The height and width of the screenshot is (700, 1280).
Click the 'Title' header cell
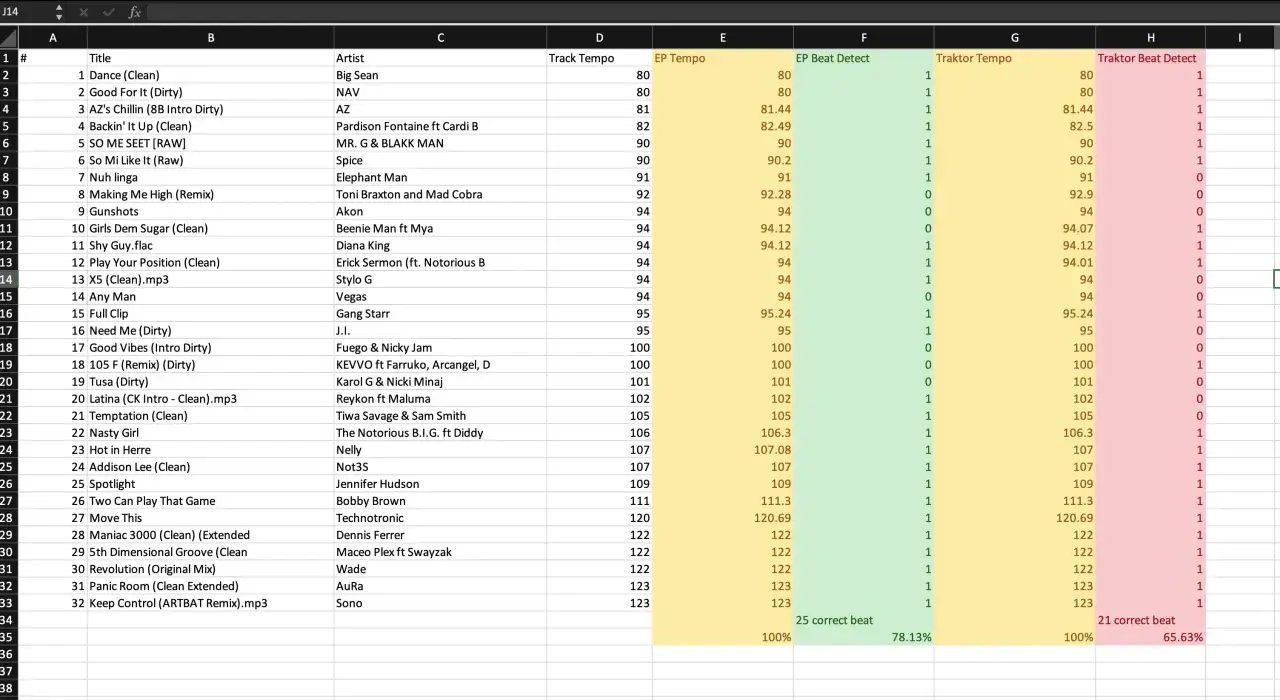[211, 58]
